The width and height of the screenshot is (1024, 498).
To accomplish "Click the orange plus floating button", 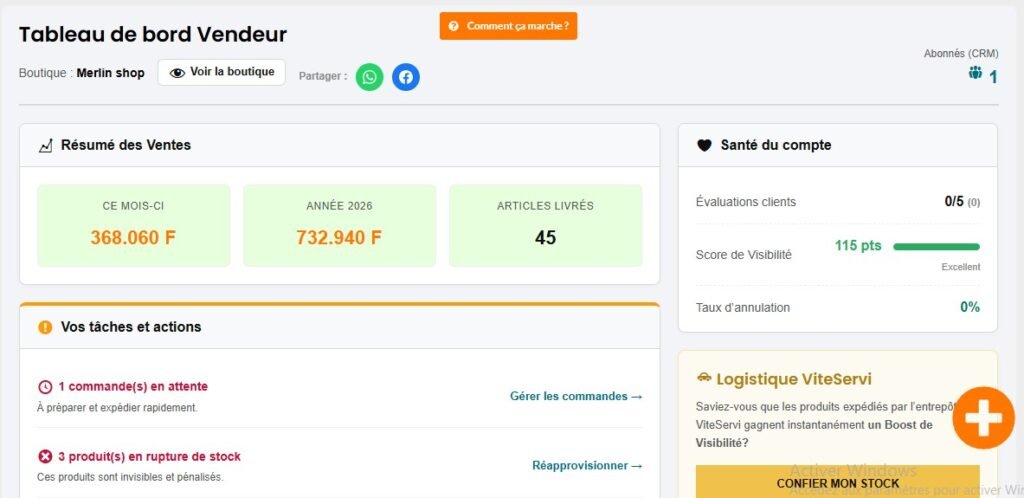I will click(984, 418).
